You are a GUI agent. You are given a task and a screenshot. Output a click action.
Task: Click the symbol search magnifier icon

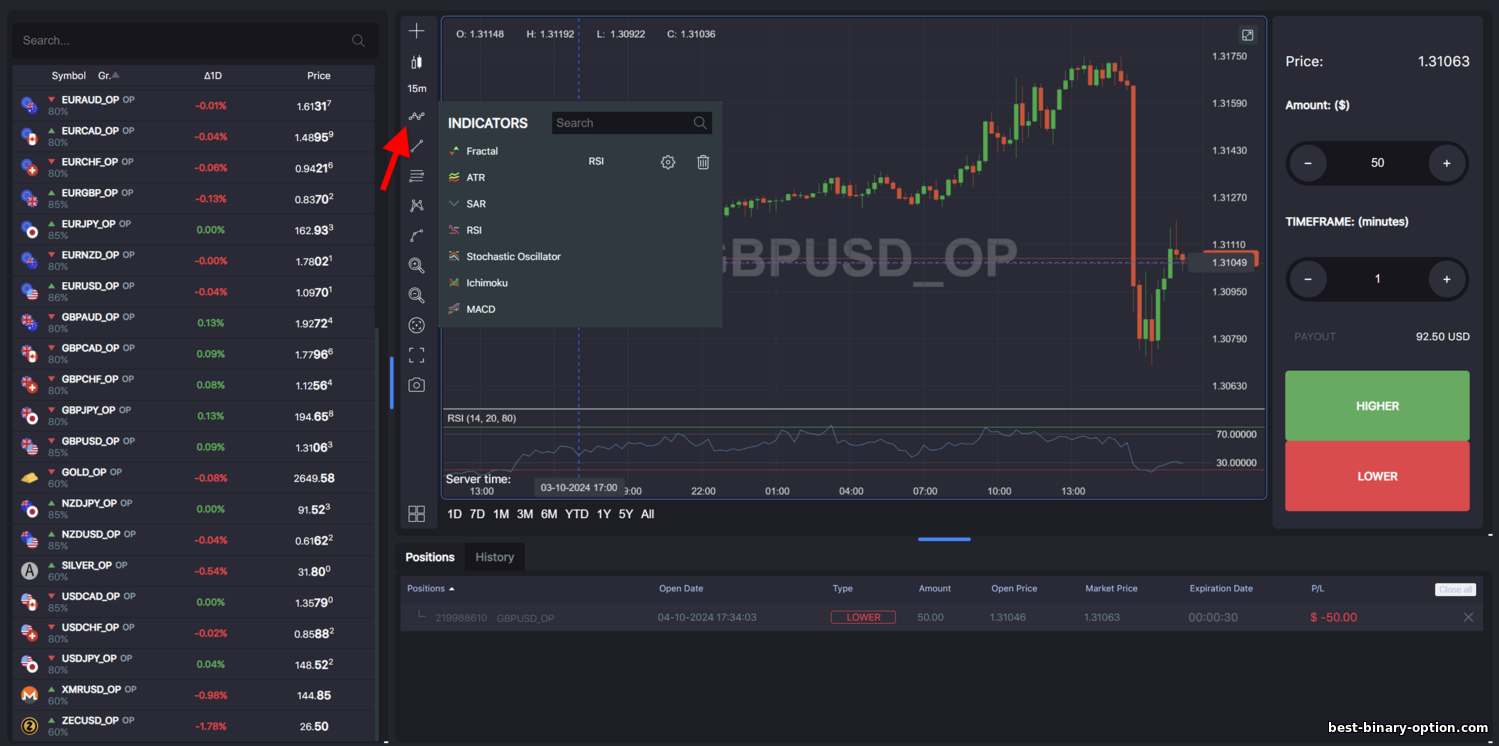click(359, 41)
